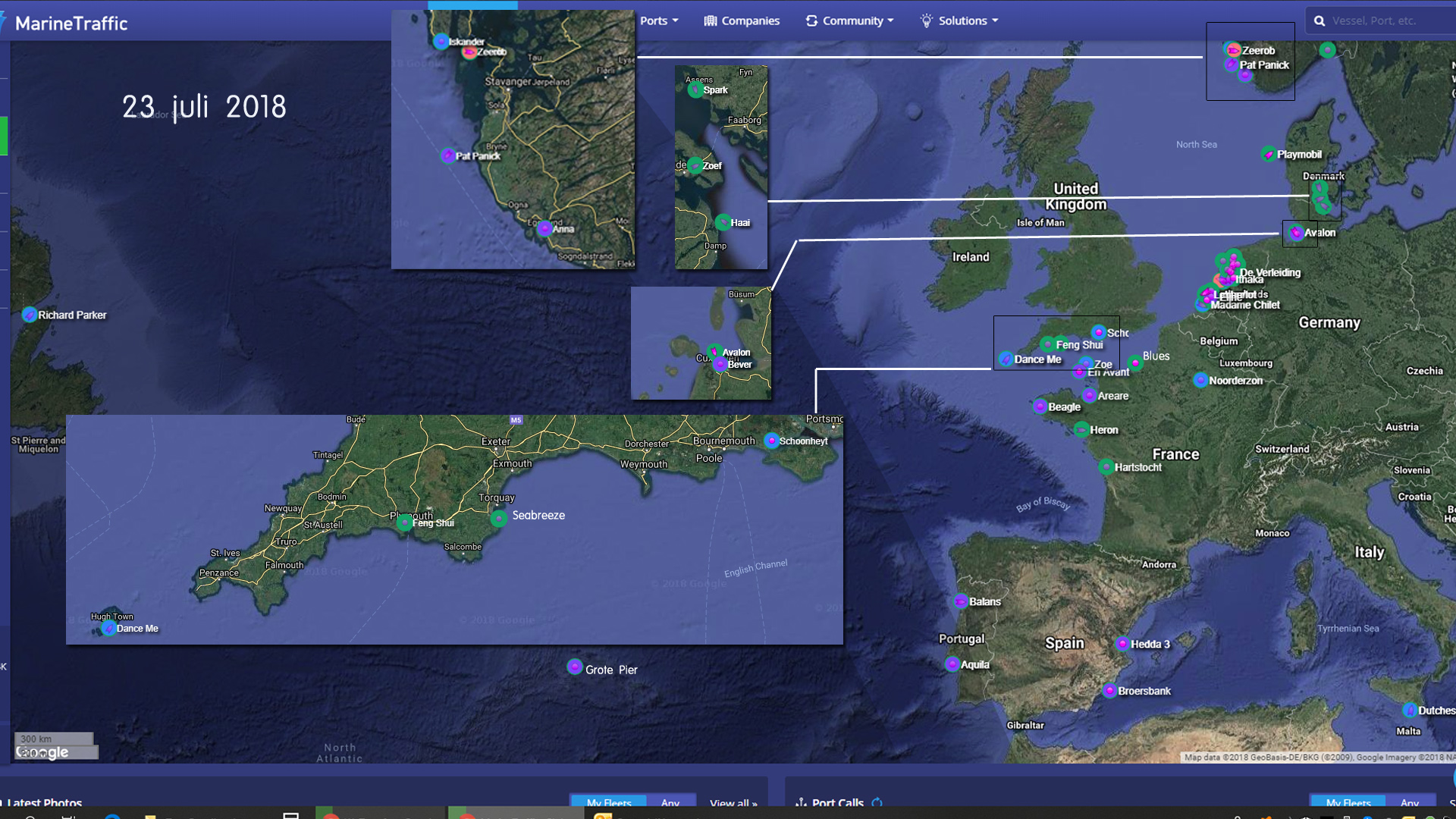Click the Seabreeze vessel marker
The image size is (1456, 819).
click(499, 519)
